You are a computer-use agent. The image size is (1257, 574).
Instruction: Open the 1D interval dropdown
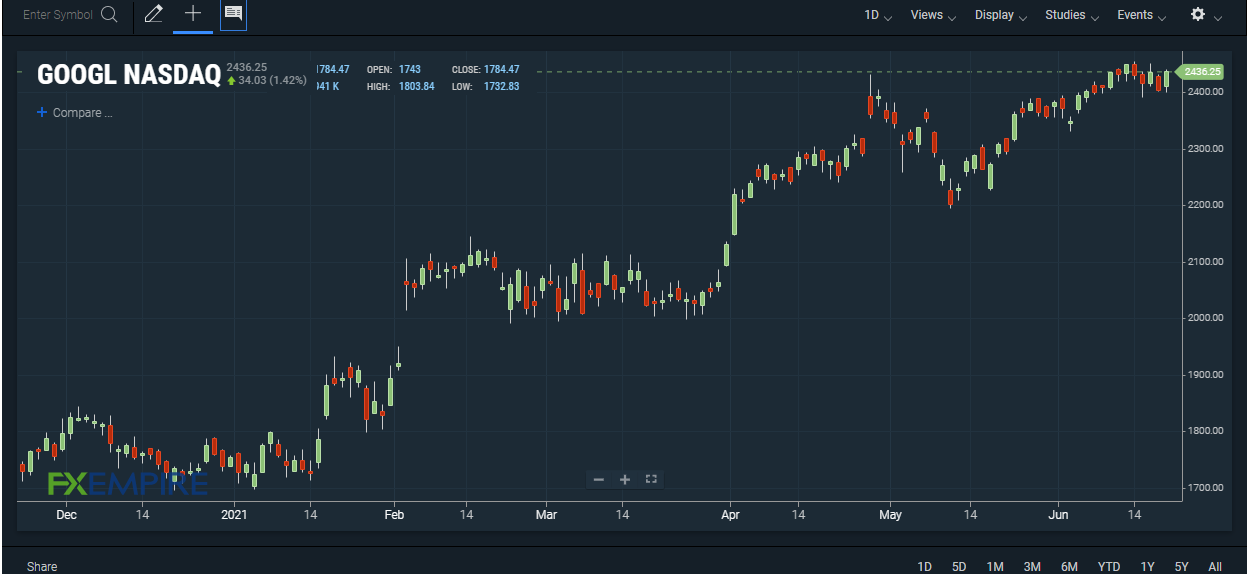878,15
